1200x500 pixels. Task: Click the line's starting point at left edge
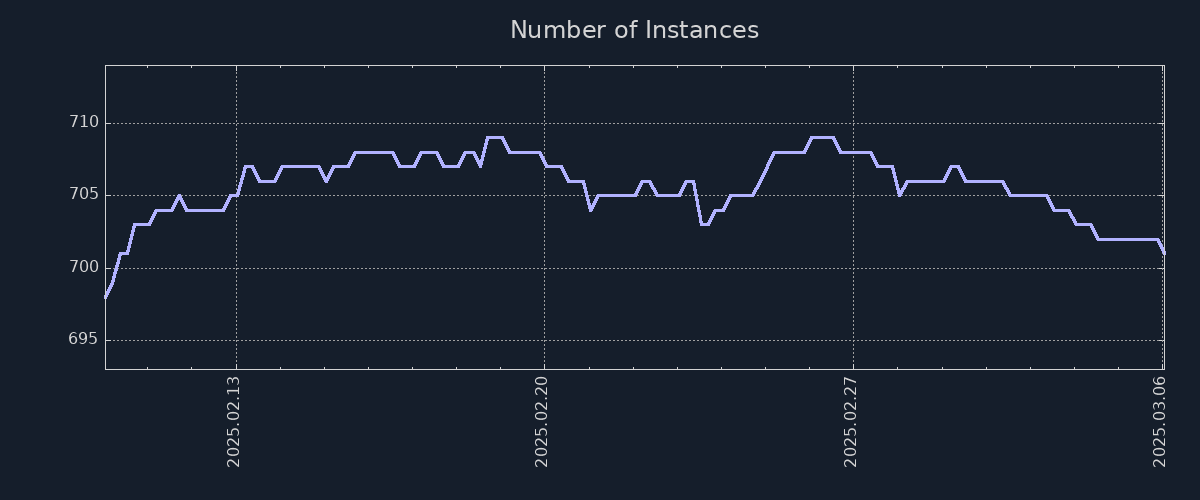[106, 297]
